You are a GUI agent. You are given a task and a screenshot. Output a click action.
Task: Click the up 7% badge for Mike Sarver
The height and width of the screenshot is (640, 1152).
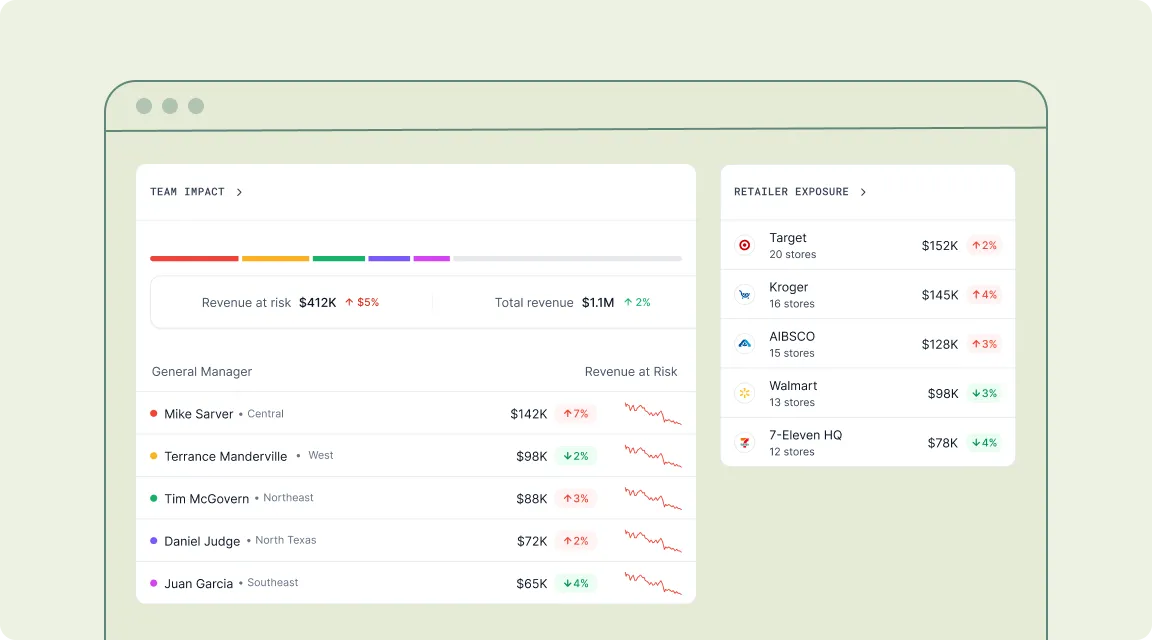coord(576,414)
